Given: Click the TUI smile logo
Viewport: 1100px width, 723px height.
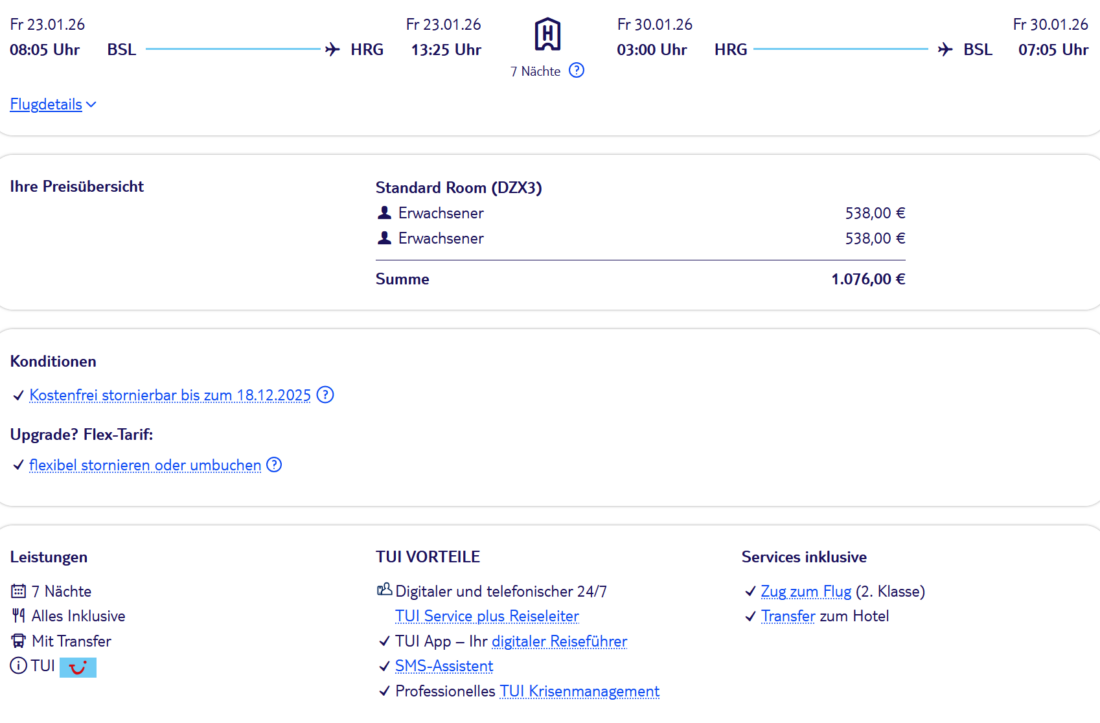Looking at the screenshot, I should [x=78, y=667].
